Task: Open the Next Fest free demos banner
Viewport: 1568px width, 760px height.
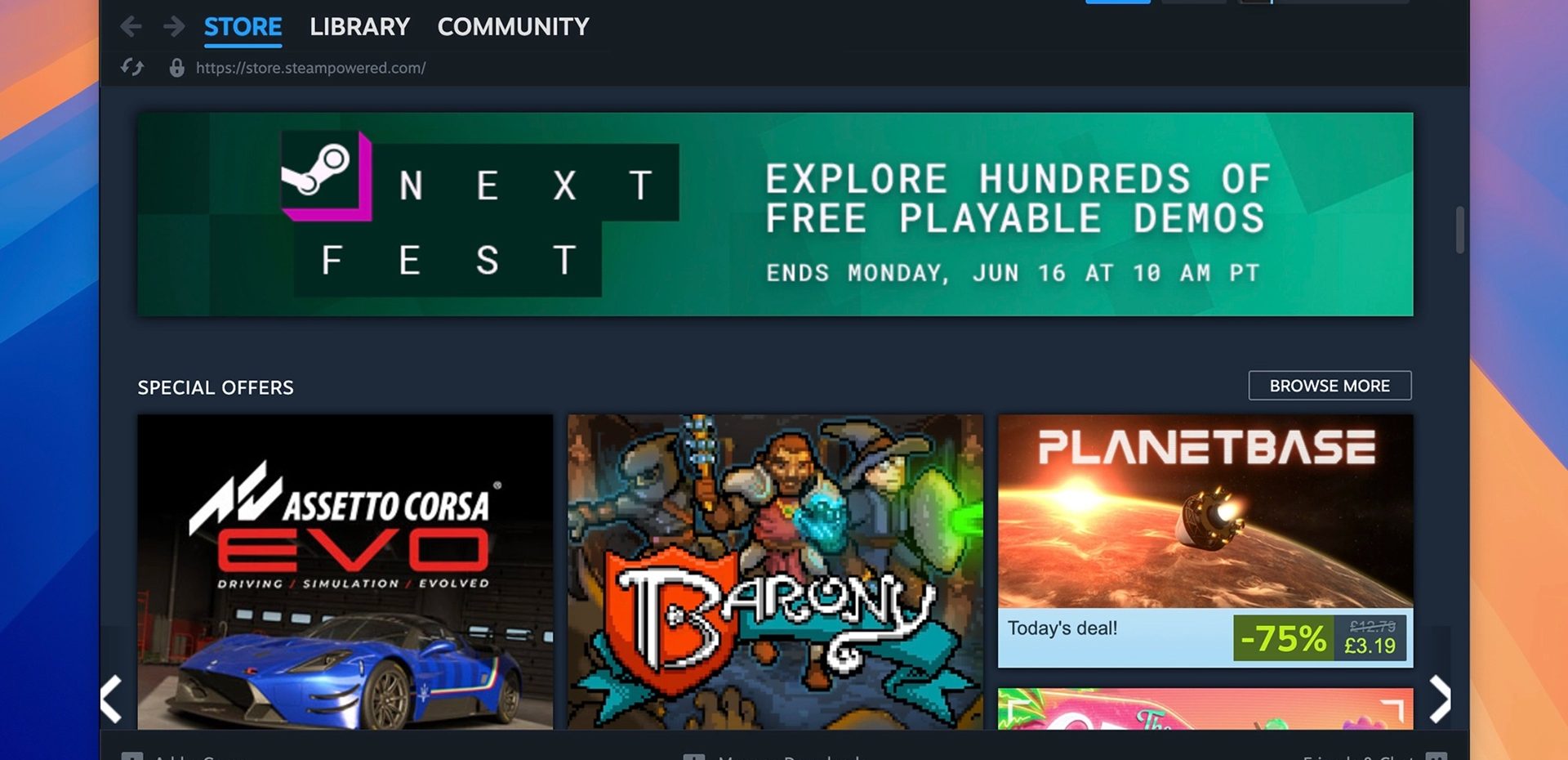Action: 775,214
